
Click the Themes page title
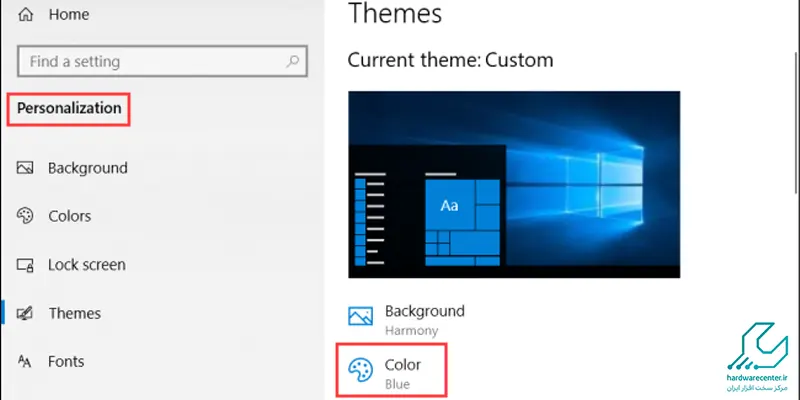(x=395, y=13)
